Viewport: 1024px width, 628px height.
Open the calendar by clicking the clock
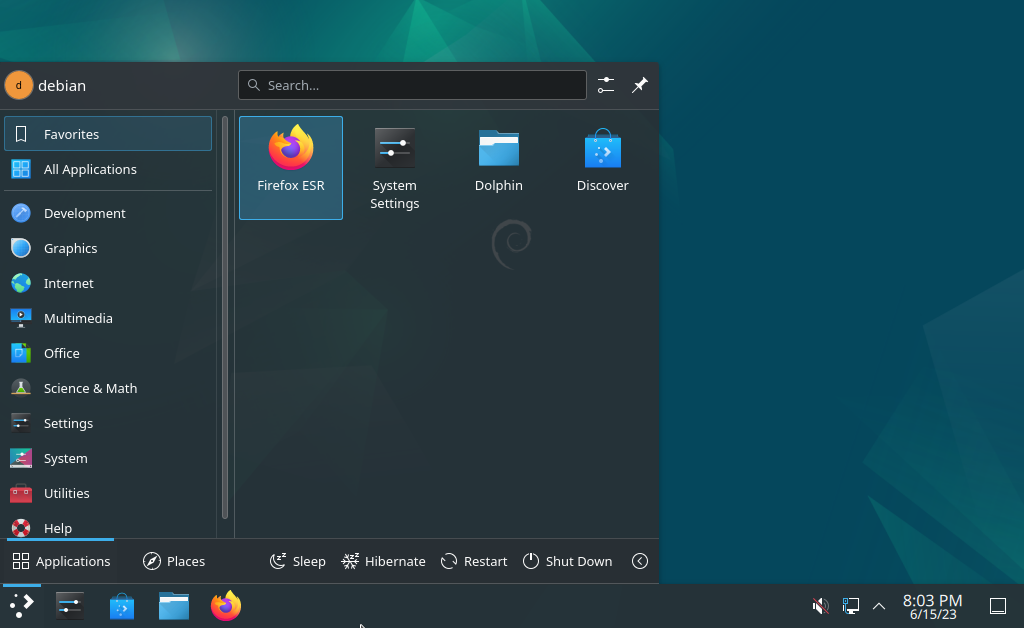(931, 605)
